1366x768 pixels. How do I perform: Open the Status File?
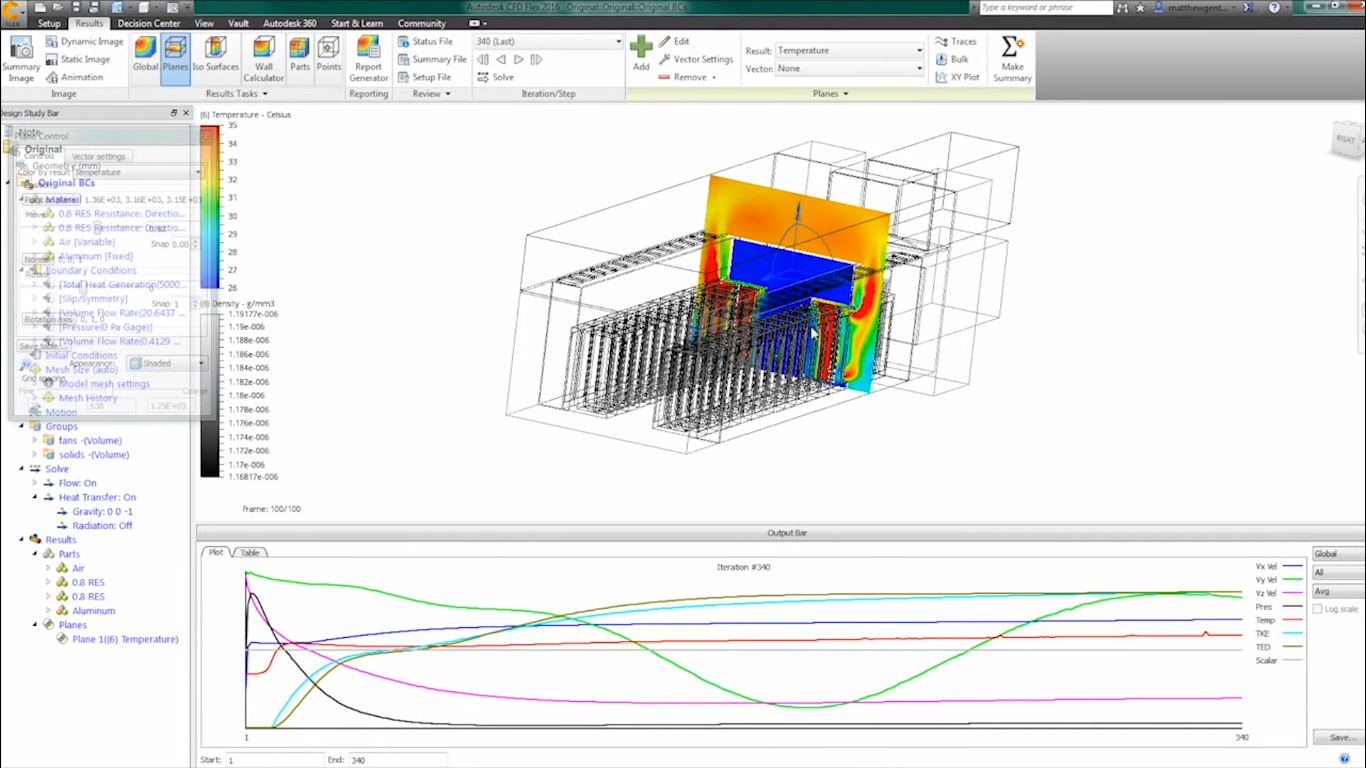425,42
